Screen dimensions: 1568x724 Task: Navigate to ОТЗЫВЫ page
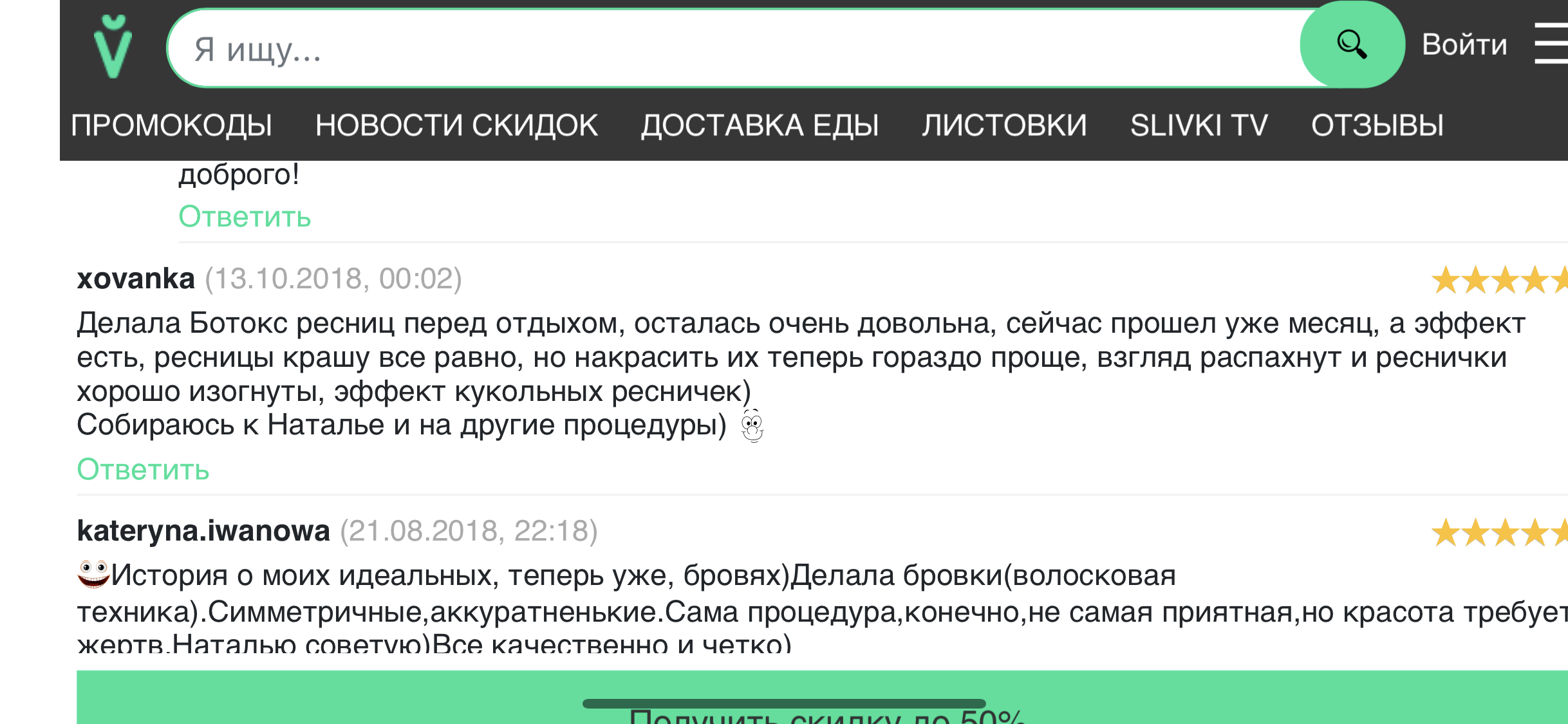point(1377,125)
